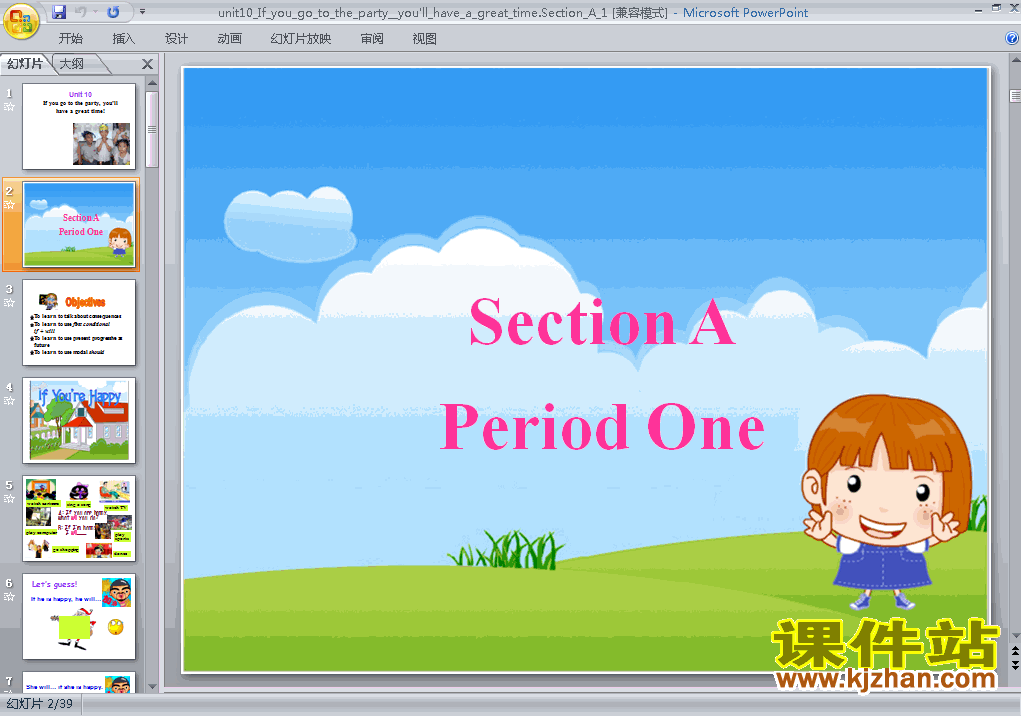Click the thumbnail pane scrollbar thumb
This screenshot has height=716, width=1021.
point(152,129)
